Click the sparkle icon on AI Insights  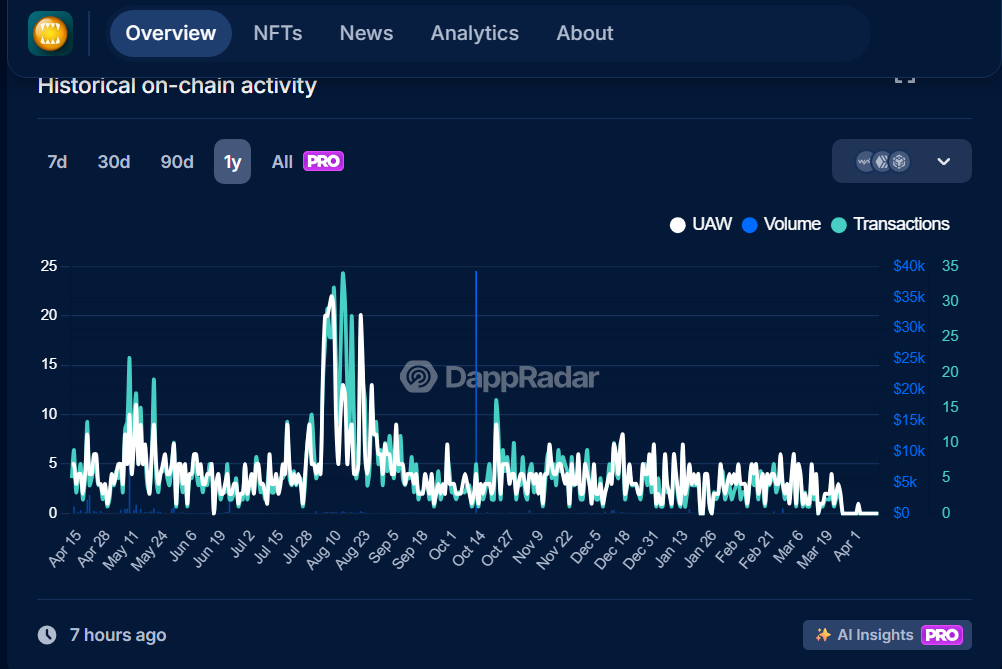click(824, 635)
